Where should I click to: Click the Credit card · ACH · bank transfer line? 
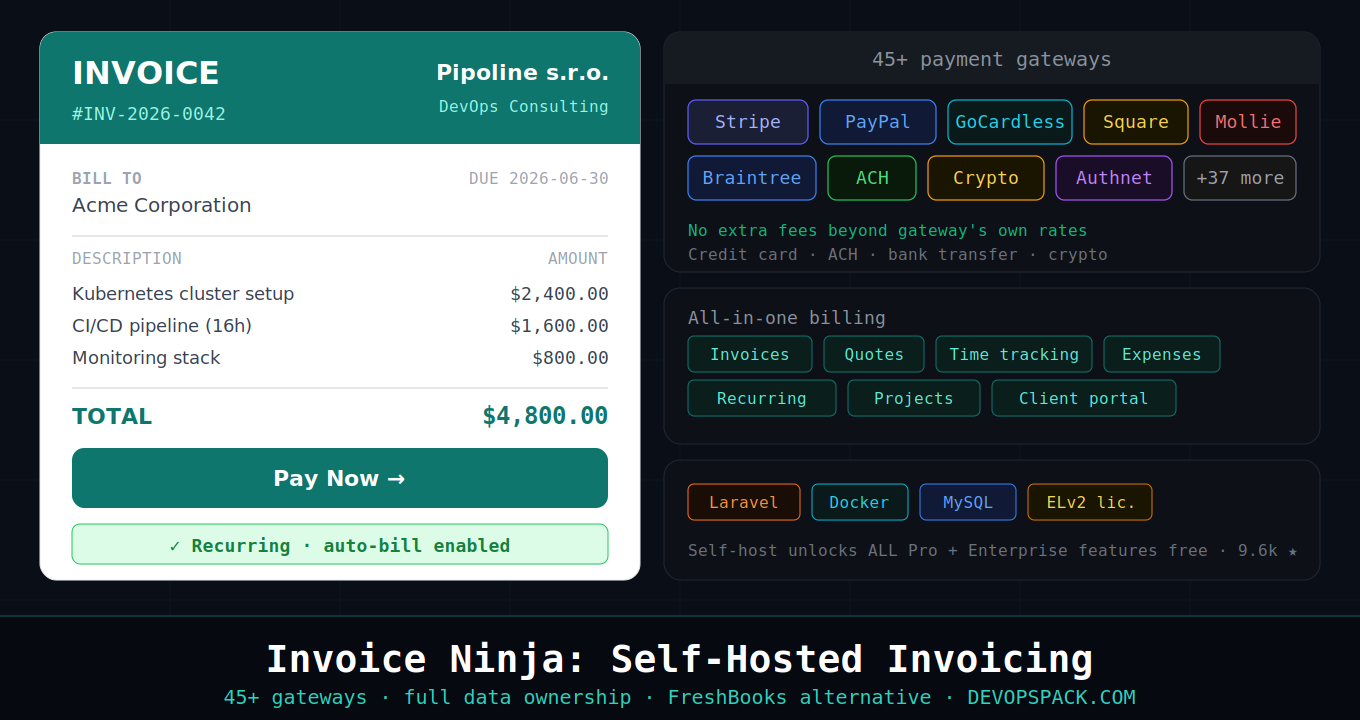[x=898, y=255]
